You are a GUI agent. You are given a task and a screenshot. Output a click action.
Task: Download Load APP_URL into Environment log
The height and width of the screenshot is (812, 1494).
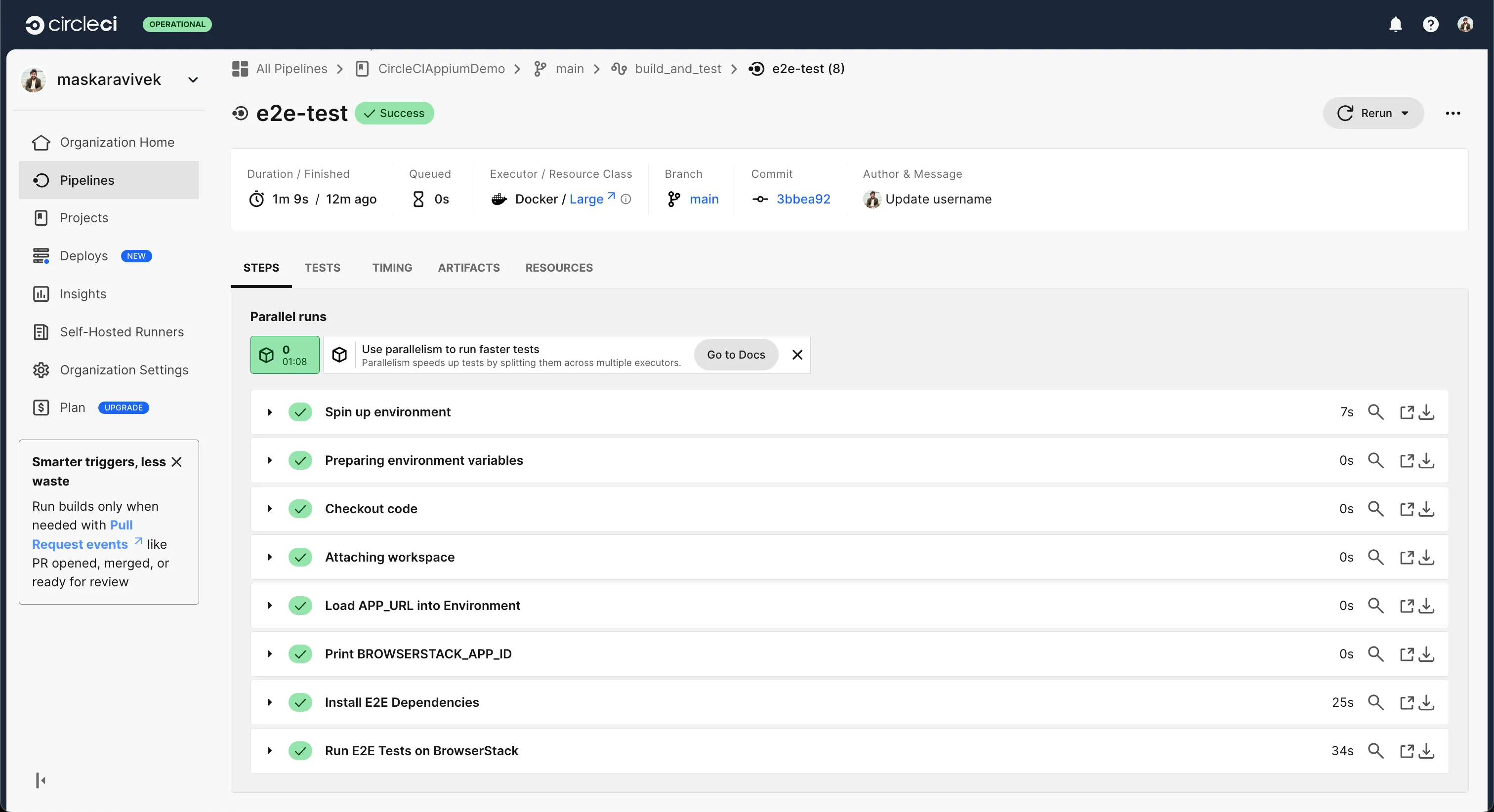coord(1427,606)
